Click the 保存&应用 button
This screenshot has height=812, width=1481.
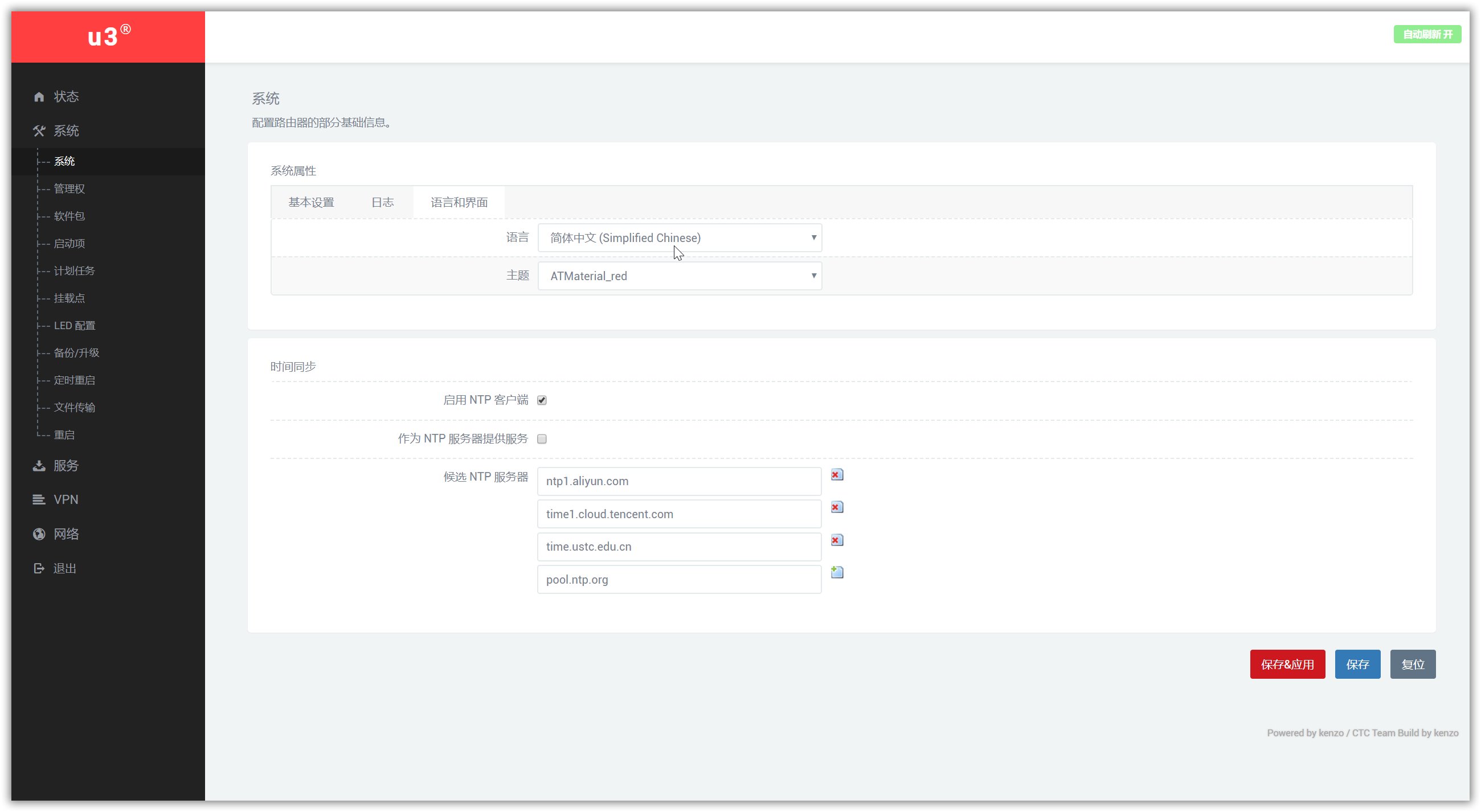click(x=1287, y=665)
